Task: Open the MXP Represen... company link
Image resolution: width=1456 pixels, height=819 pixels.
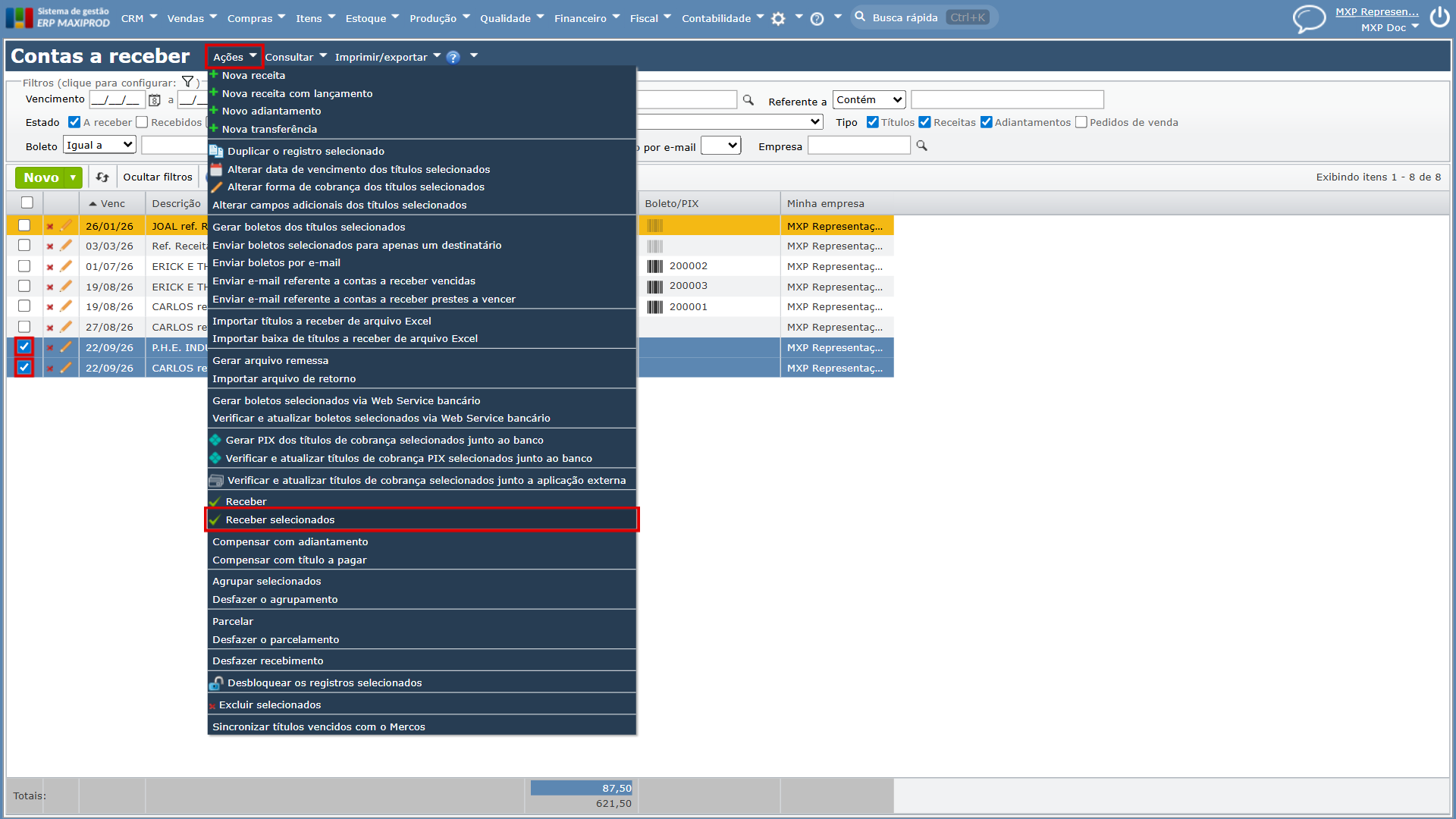Action: [x=1377, y=12]
